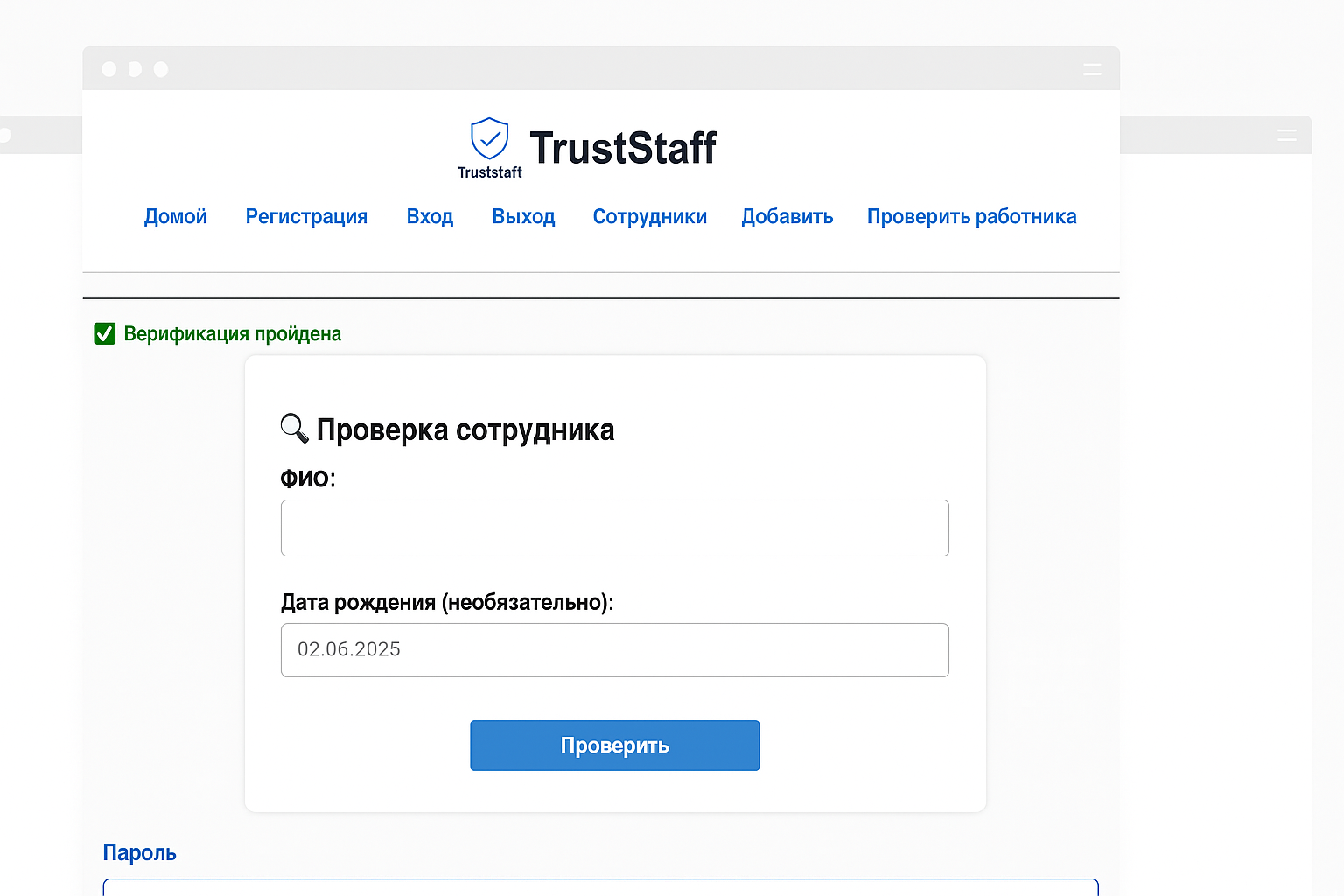Click the front window's menu lines icon
Viewport: 1344px width, 896px height.
coord(1092,69)
